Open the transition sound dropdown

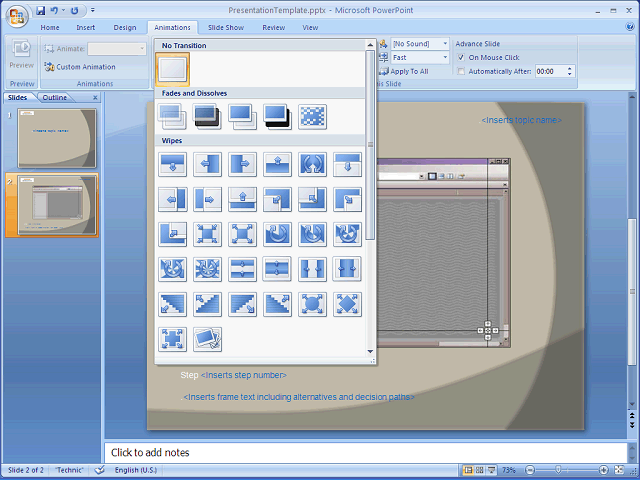(x=445, y=43)
